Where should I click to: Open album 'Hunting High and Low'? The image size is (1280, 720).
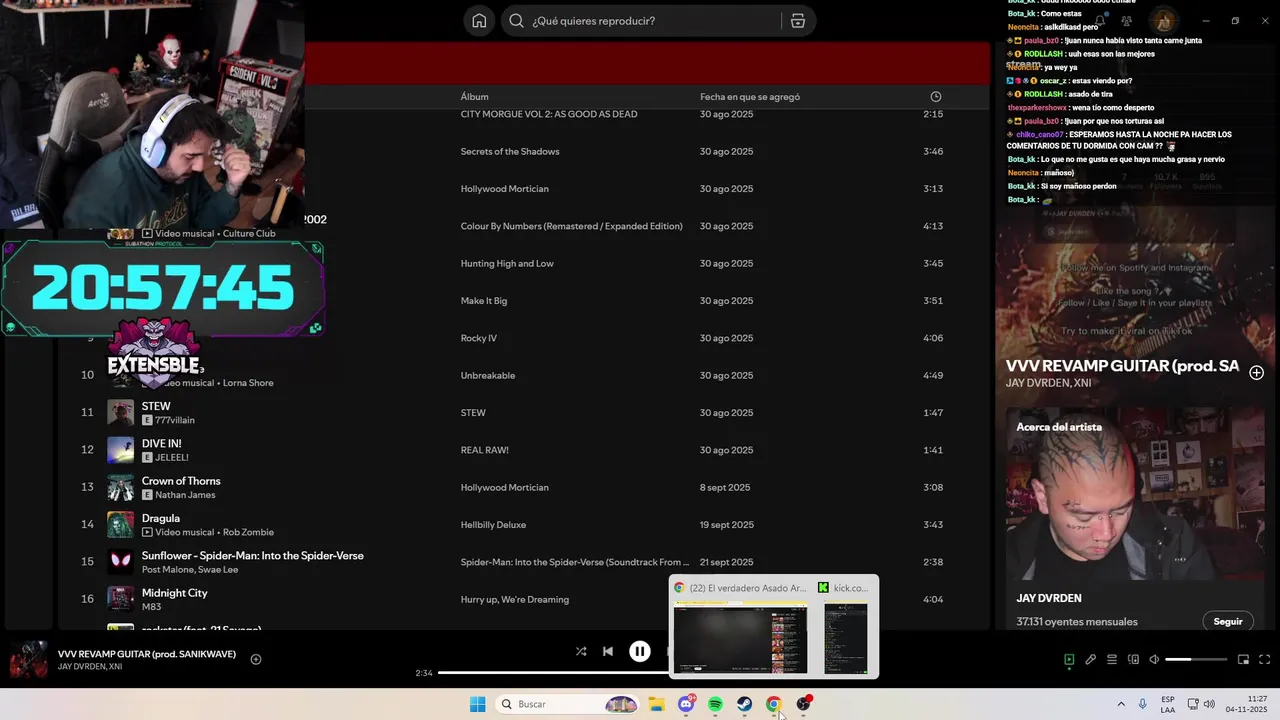507,264
